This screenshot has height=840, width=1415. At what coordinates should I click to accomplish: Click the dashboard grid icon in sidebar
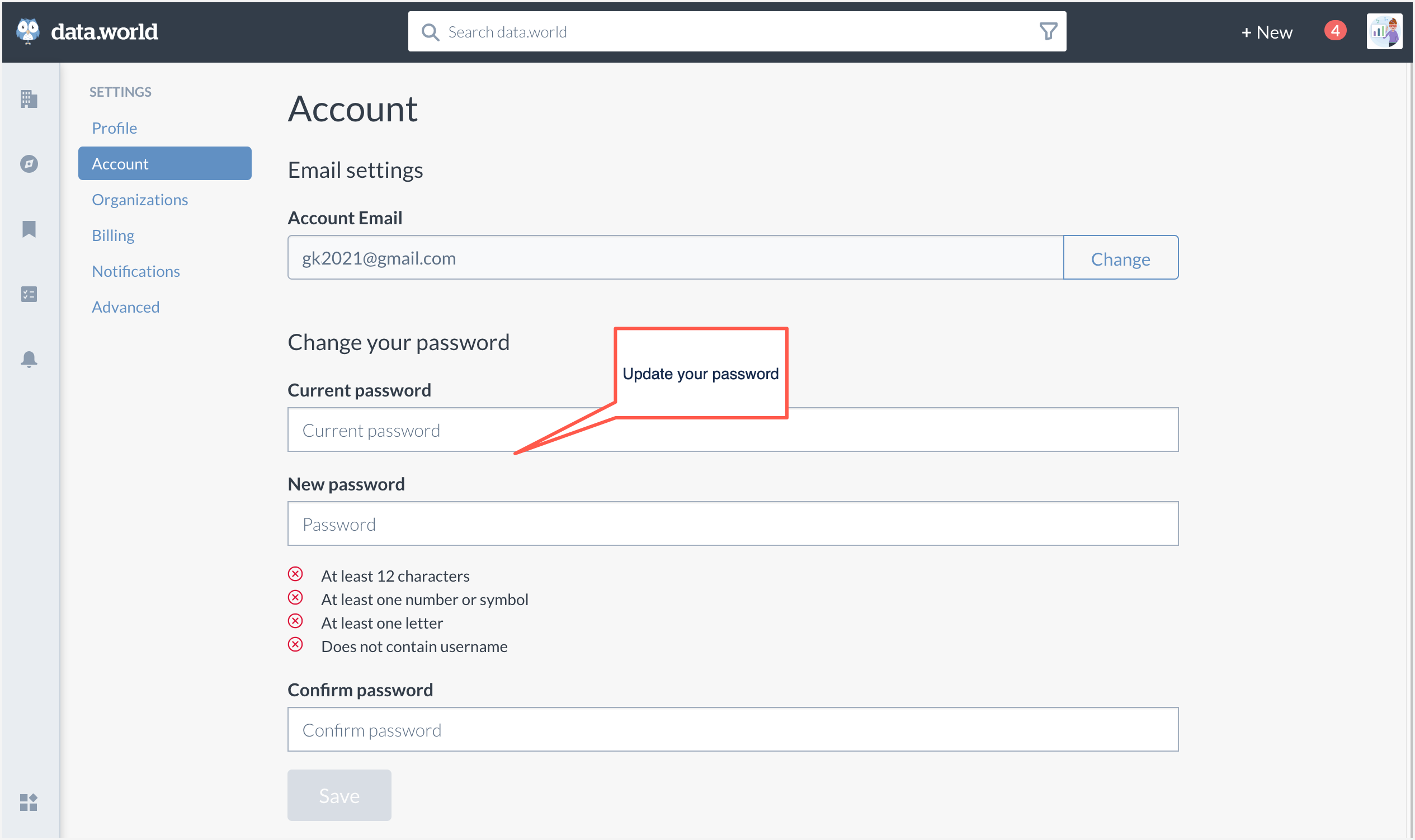(29, 801)
